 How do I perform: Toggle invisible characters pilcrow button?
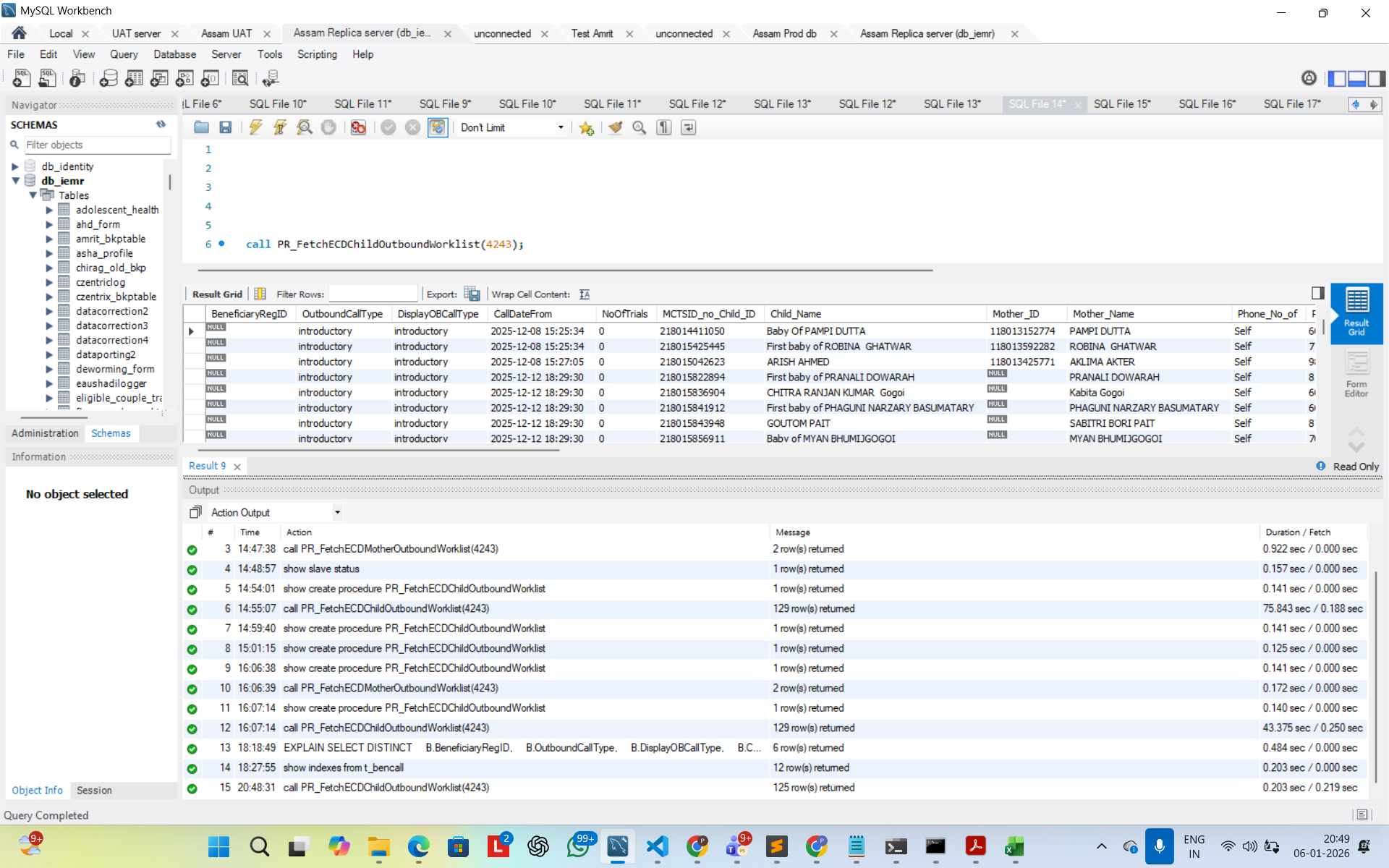point(663,127)
